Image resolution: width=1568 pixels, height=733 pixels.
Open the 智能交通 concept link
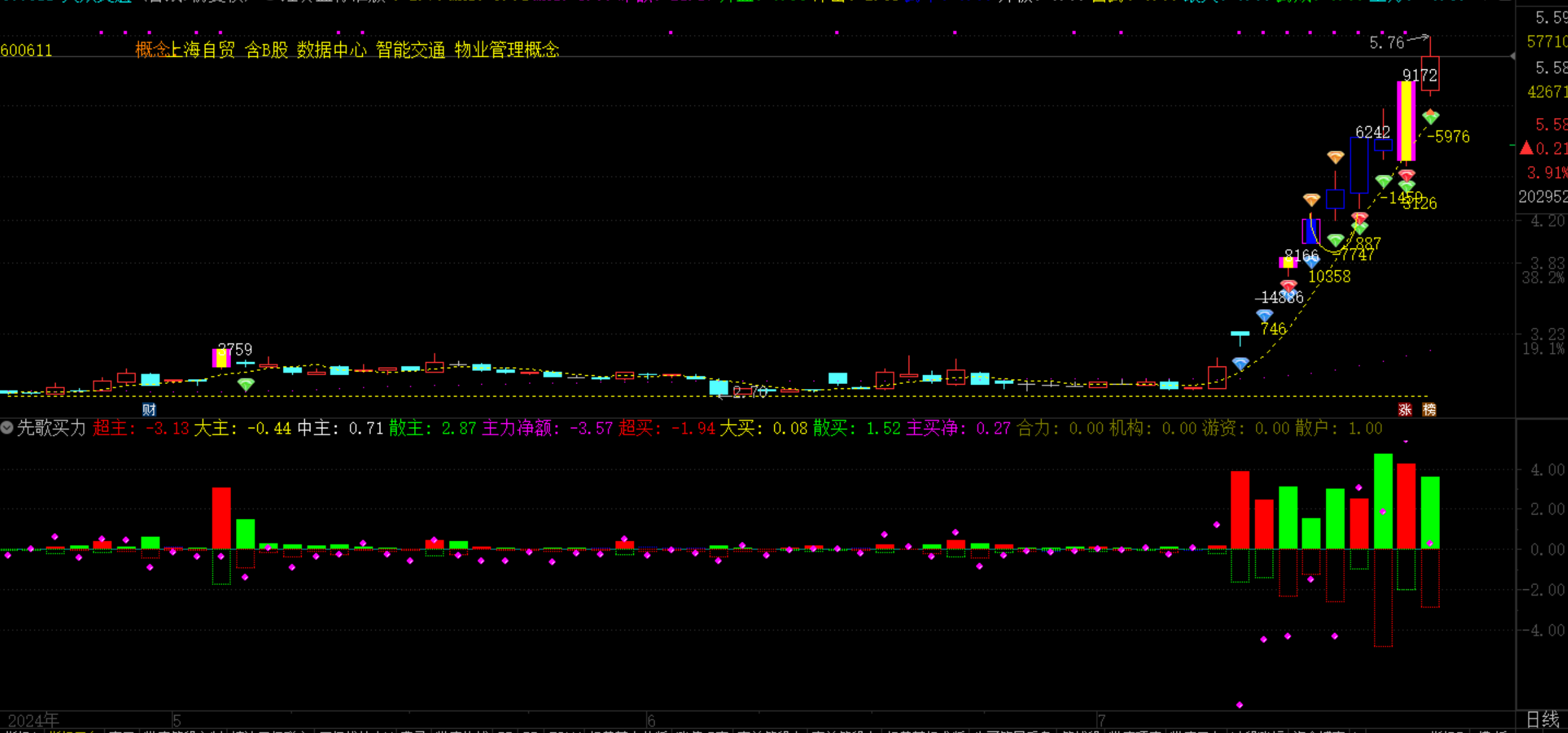tap(410, 50)
